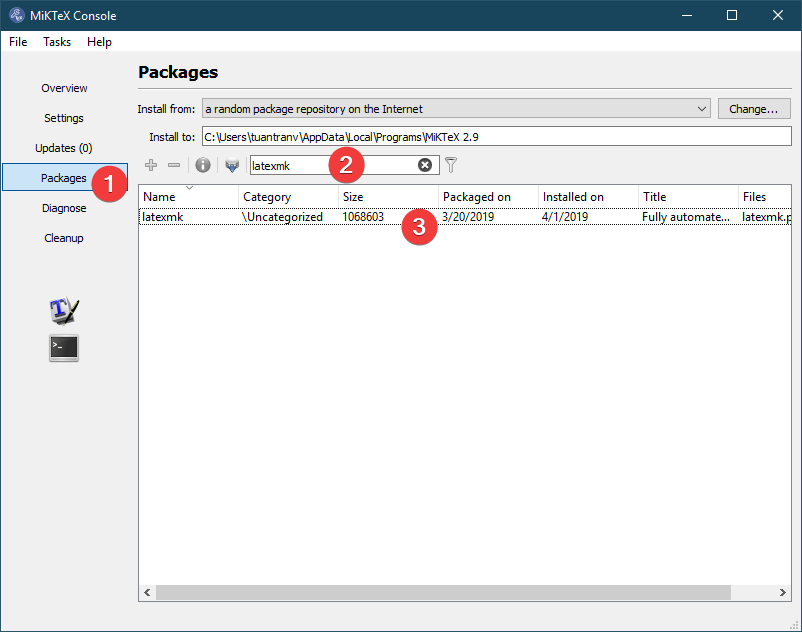Click MiKTeX Console title bar app icon
Image resolution: width=802 pixels, height=632 pixels.
pos(16,15)
